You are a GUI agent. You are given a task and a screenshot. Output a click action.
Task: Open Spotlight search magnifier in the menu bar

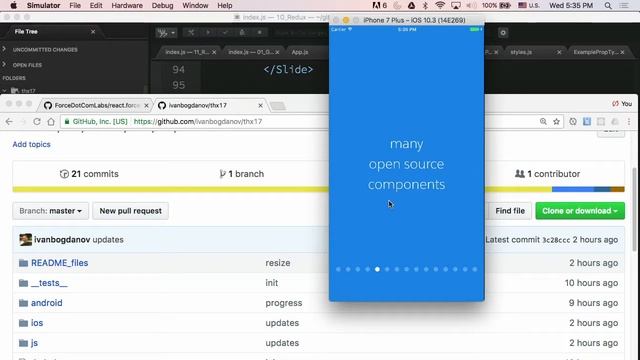[x=608, y=5]
